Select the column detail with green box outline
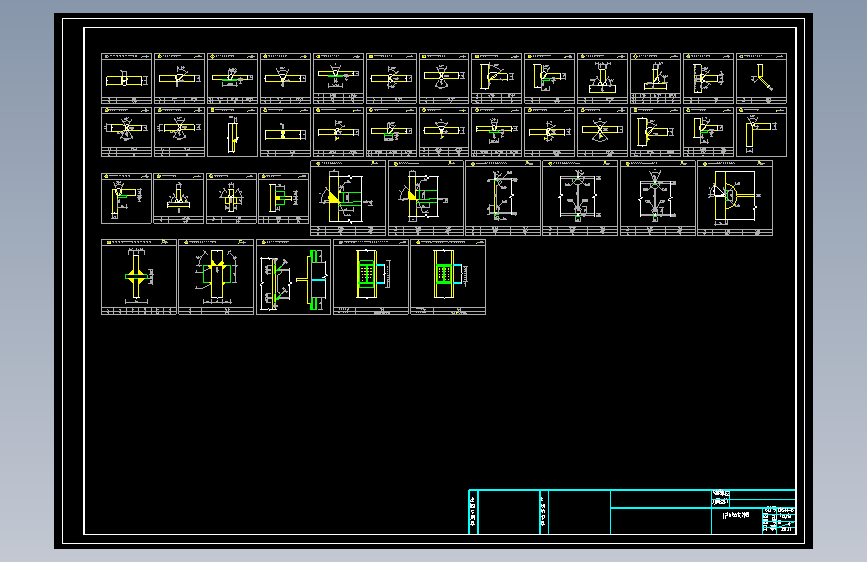 [216, 277]
